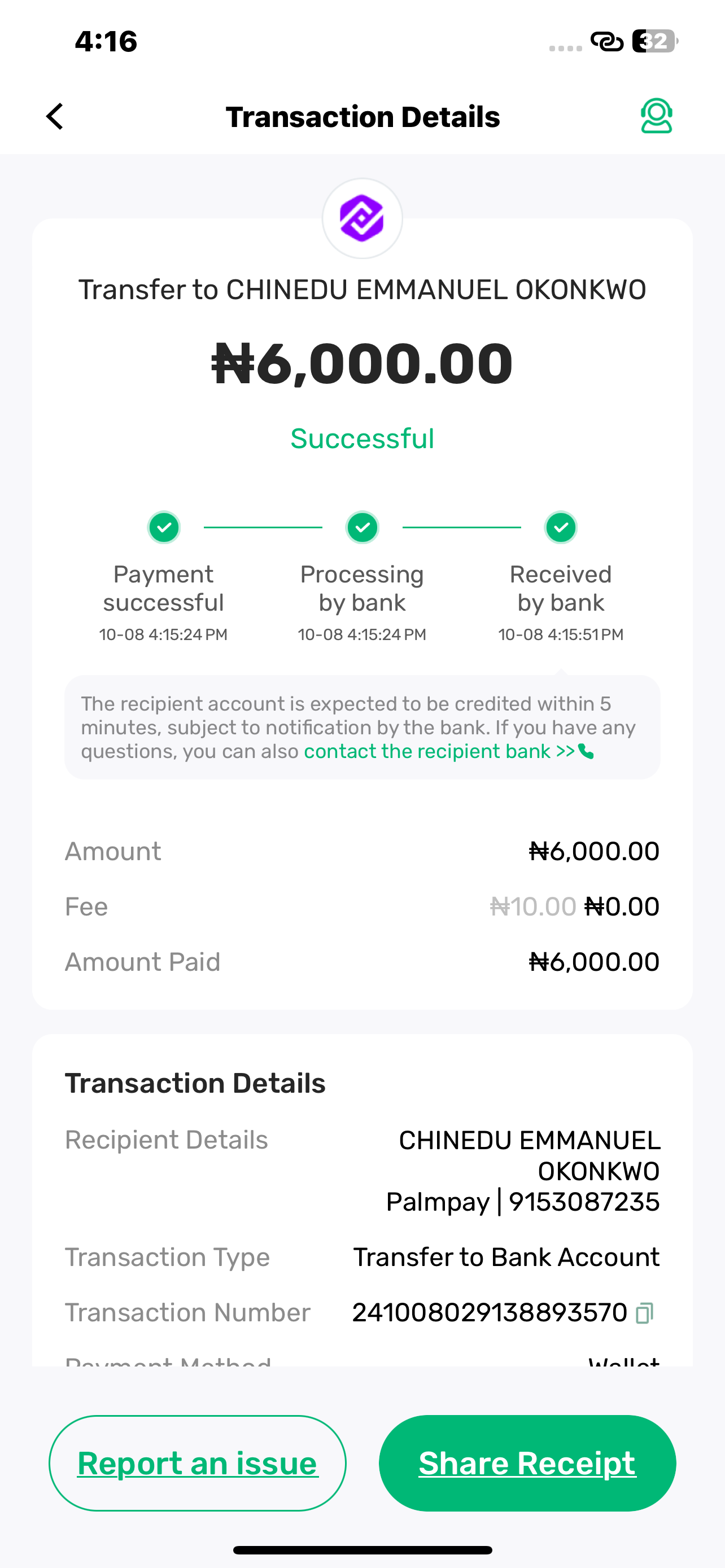Tap the Processing by bank checkmark
This screenshot has height=1568, width=725.
point(362,527)
